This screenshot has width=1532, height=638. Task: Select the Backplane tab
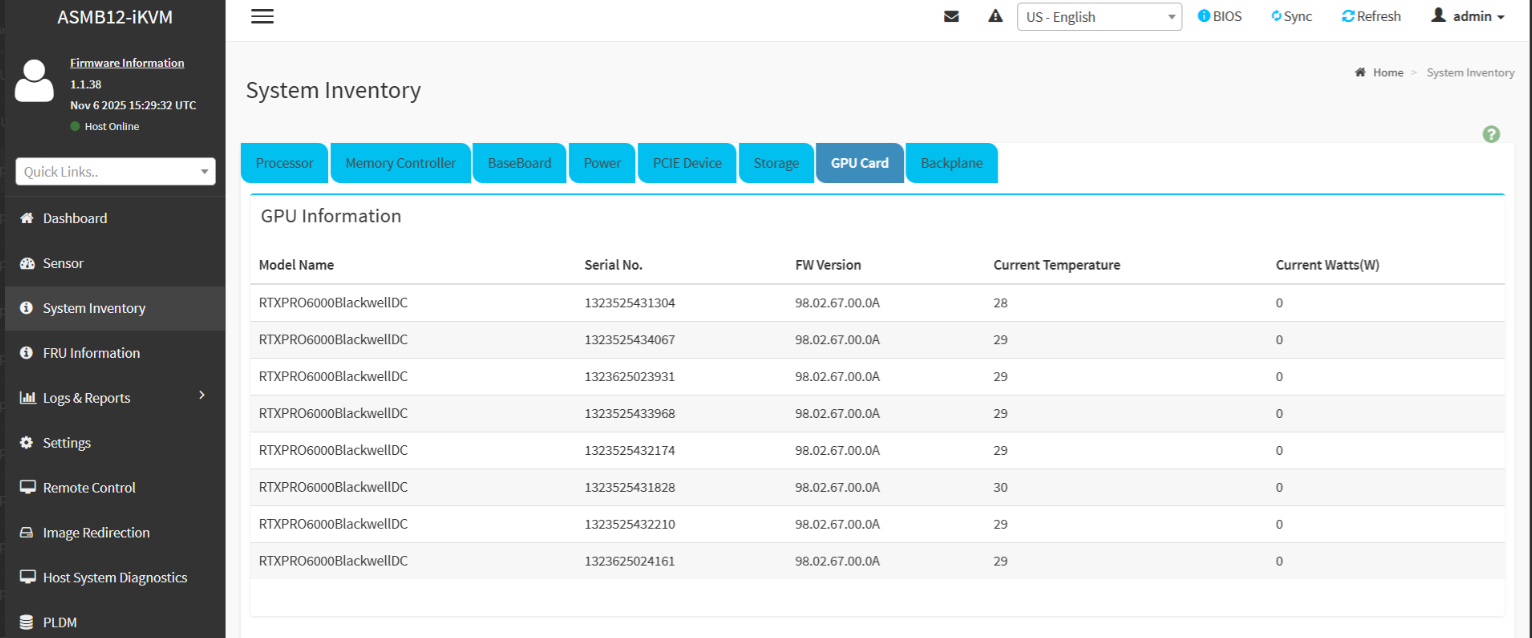951,163
